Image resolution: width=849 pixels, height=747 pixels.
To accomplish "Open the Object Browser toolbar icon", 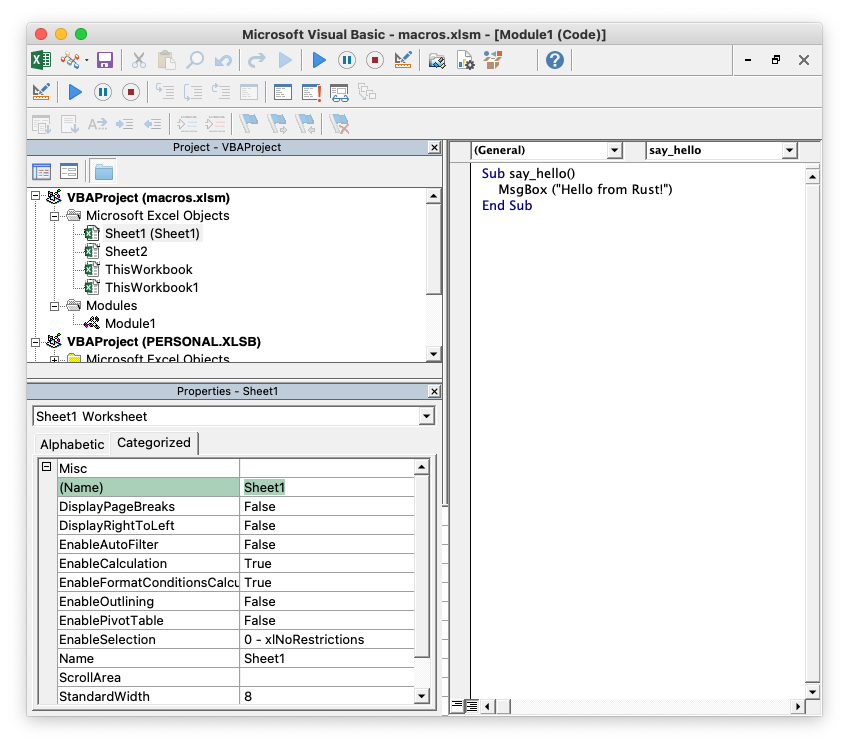I will tap(492, 60).
